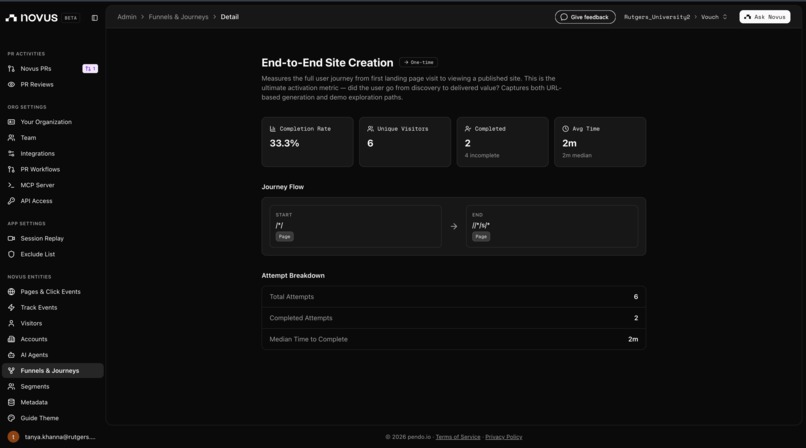Click the Funnels & Journeys icon

pyautogui.click(x=11, y=370)
